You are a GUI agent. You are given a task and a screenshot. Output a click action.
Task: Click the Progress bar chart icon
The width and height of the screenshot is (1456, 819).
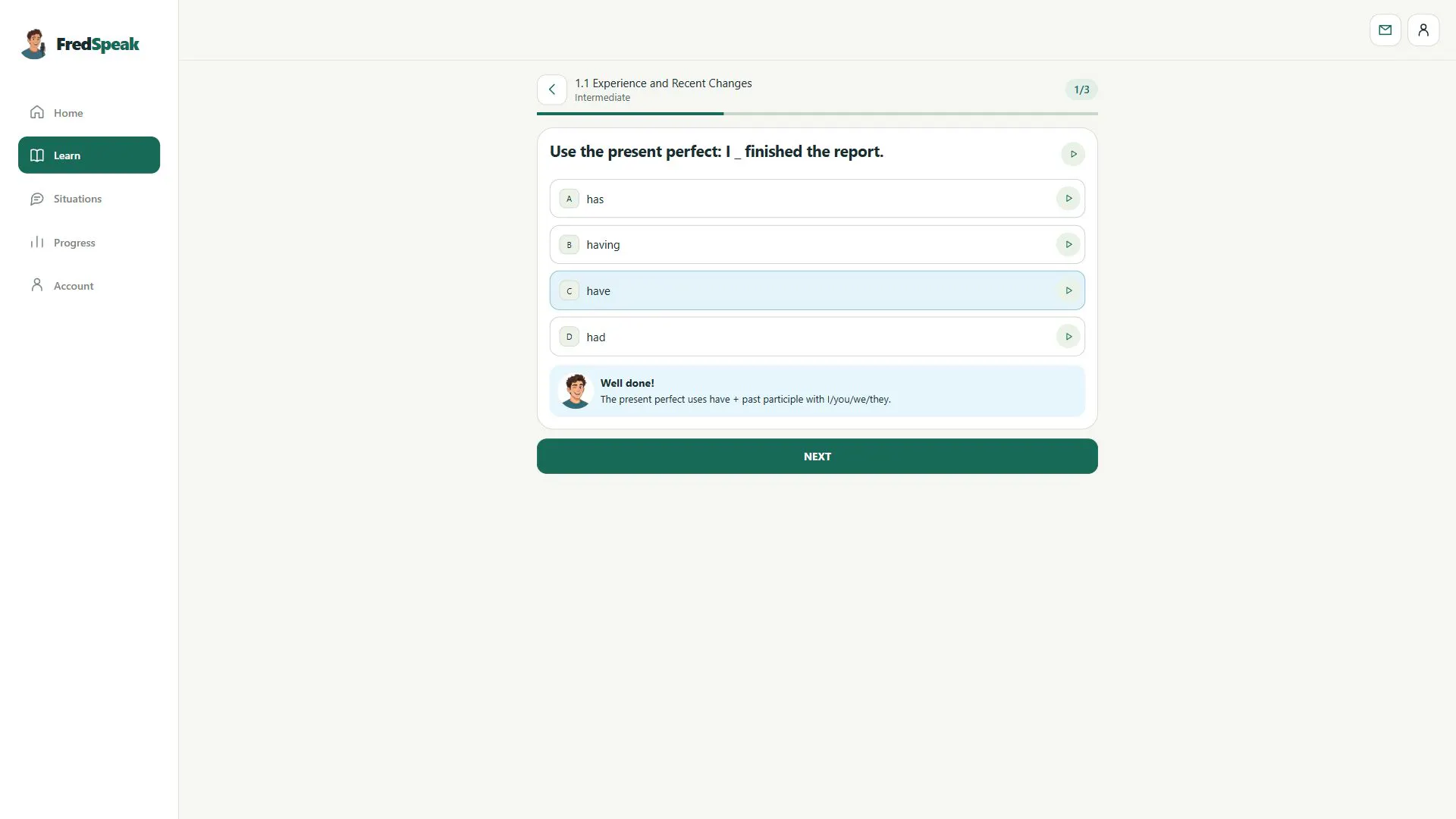point(36,242)
